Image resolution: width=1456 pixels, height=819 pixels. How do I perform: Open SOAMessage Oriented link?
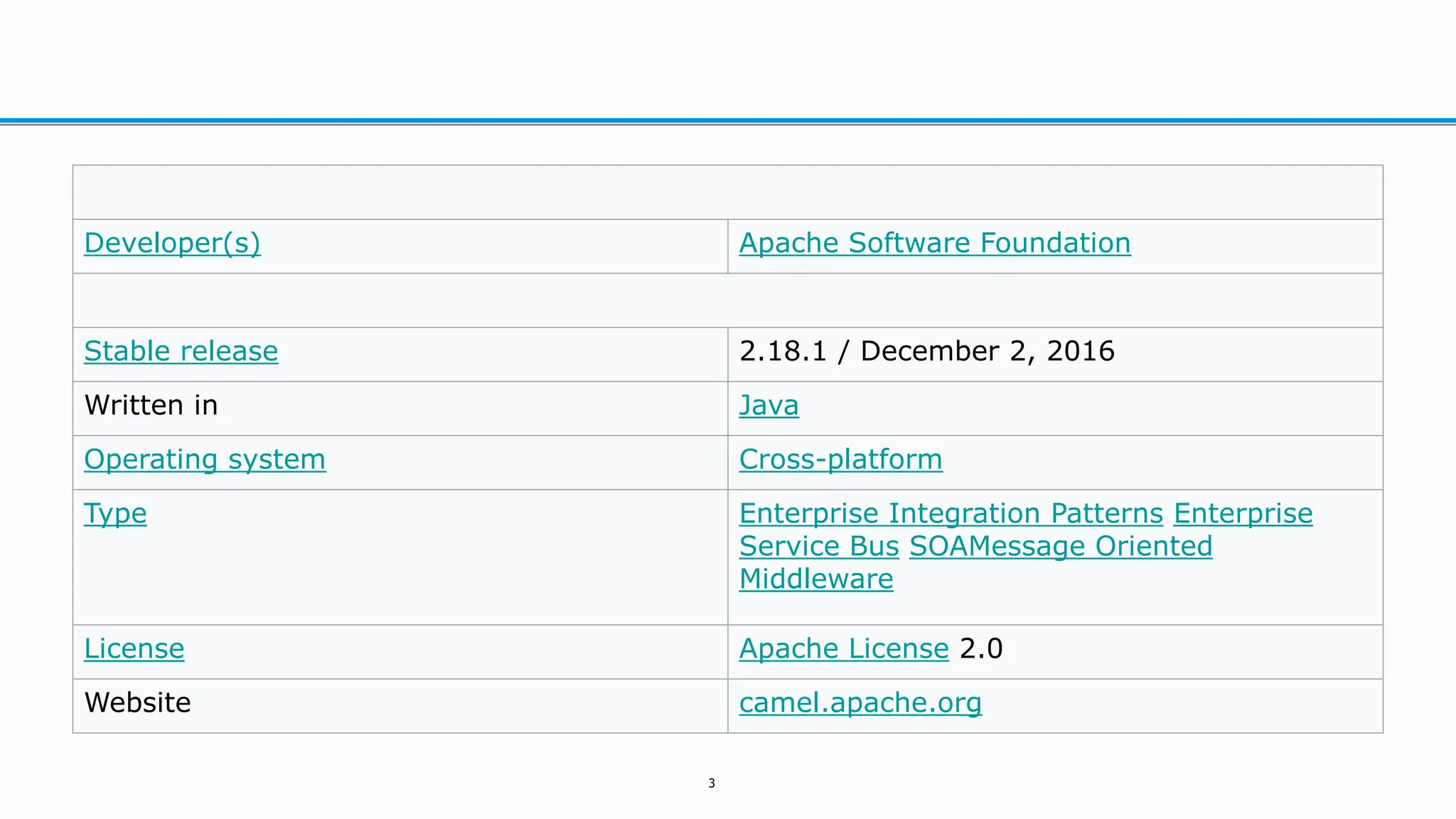click(x=1060, y=546)
